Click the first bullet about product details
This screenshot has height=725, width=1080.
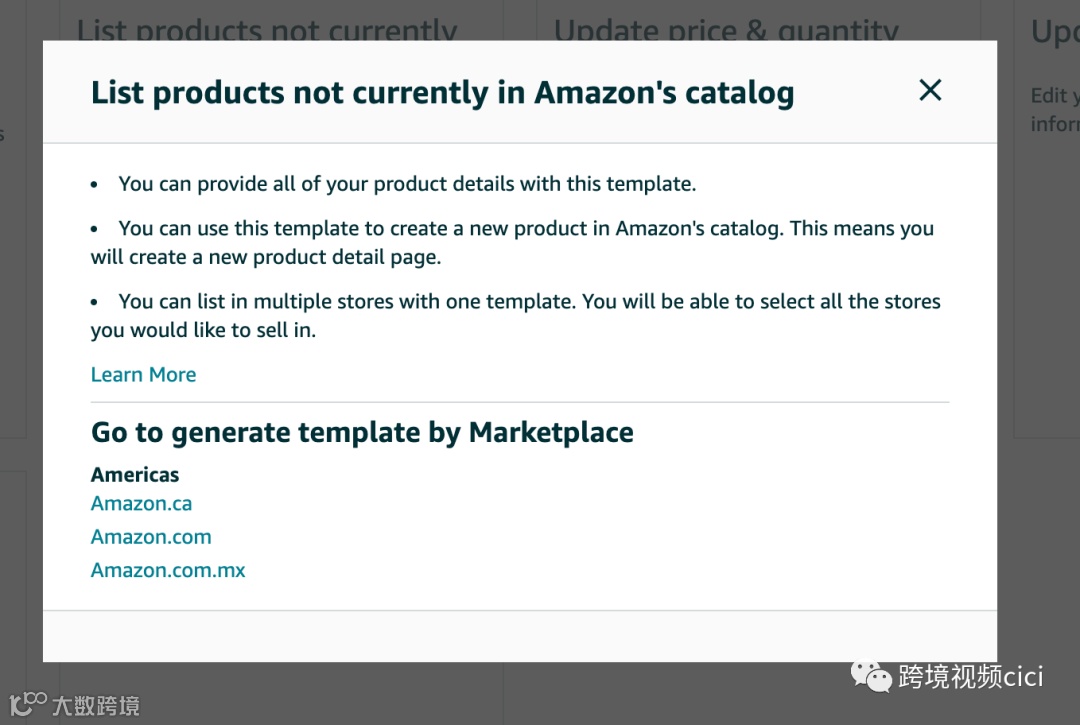click(x=406, y=184)
